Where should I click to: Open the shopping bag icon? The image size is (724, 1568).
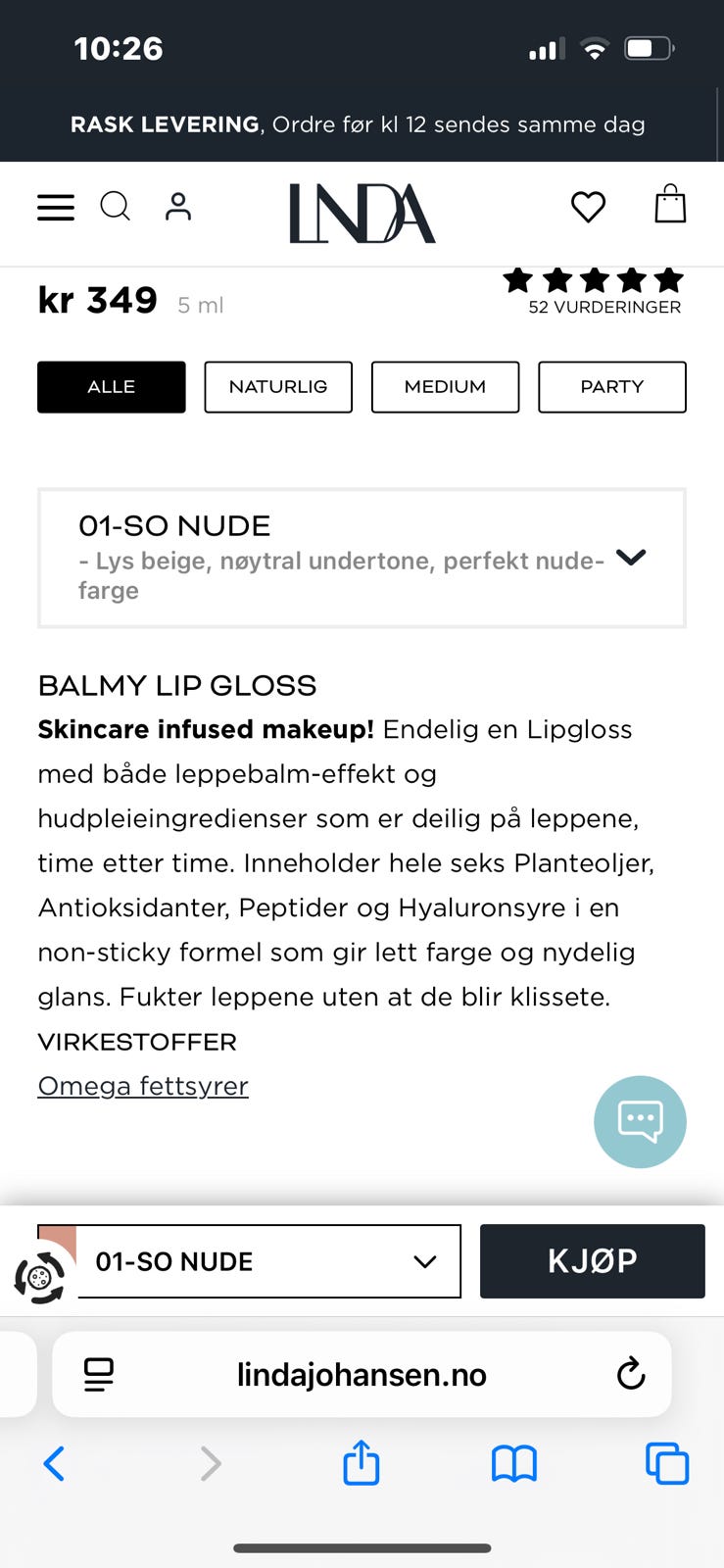click(x=670, y=205)
